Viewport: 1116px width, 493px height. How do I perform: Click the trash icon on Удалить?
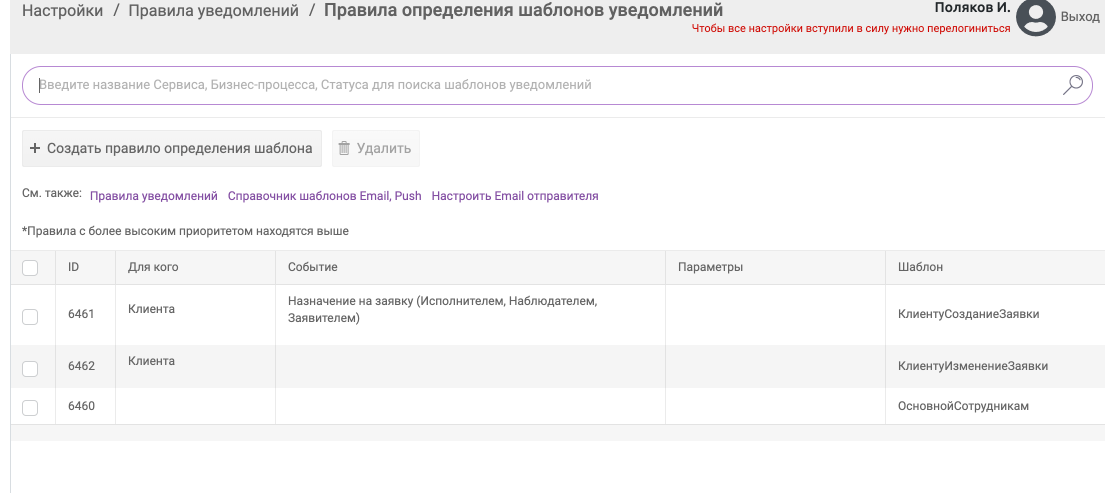(344, 148)
